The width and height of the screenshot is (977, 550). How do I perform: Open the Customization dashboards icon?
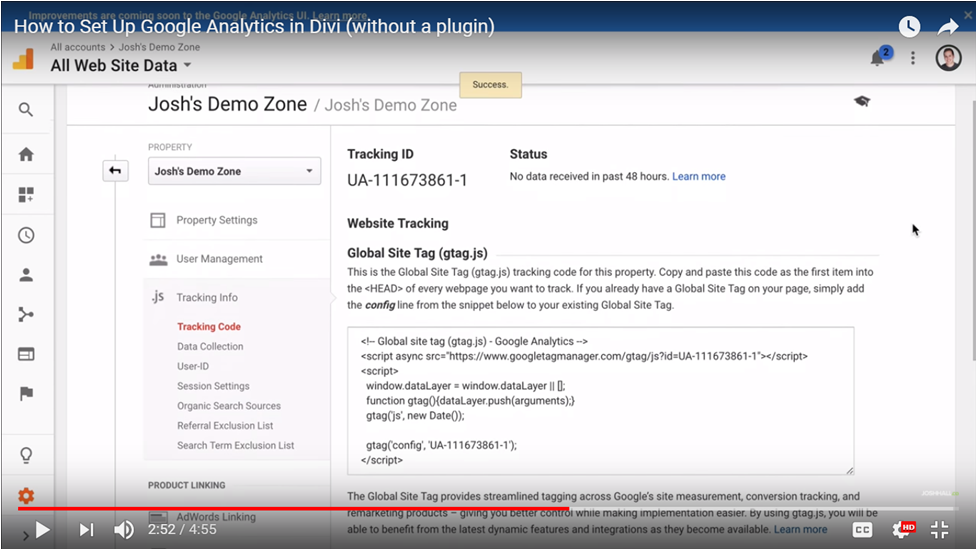[x=26, y=195]
